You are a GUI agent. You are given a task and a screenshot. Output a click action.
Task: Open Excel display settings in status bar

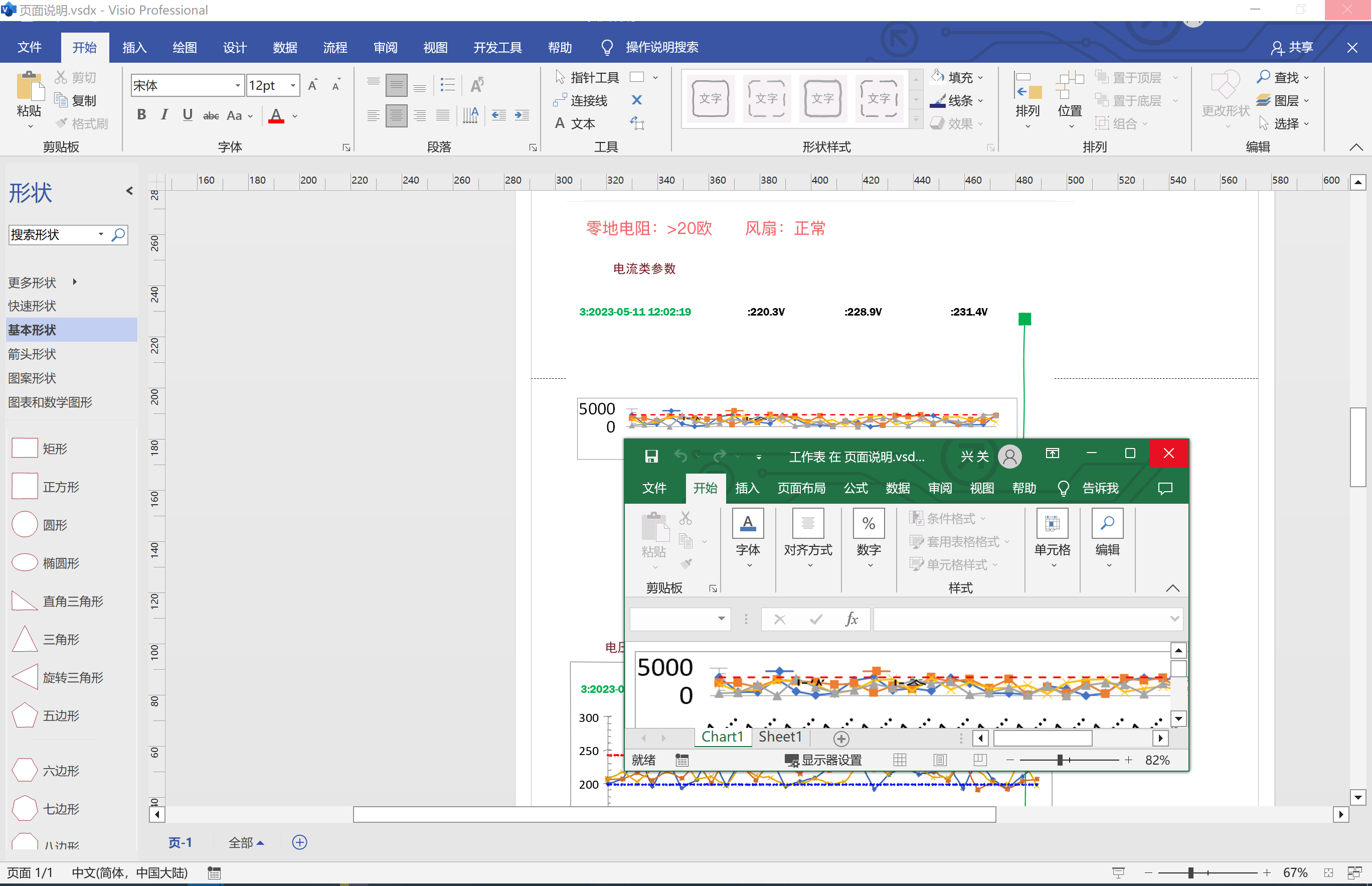[x=823, y=760]
